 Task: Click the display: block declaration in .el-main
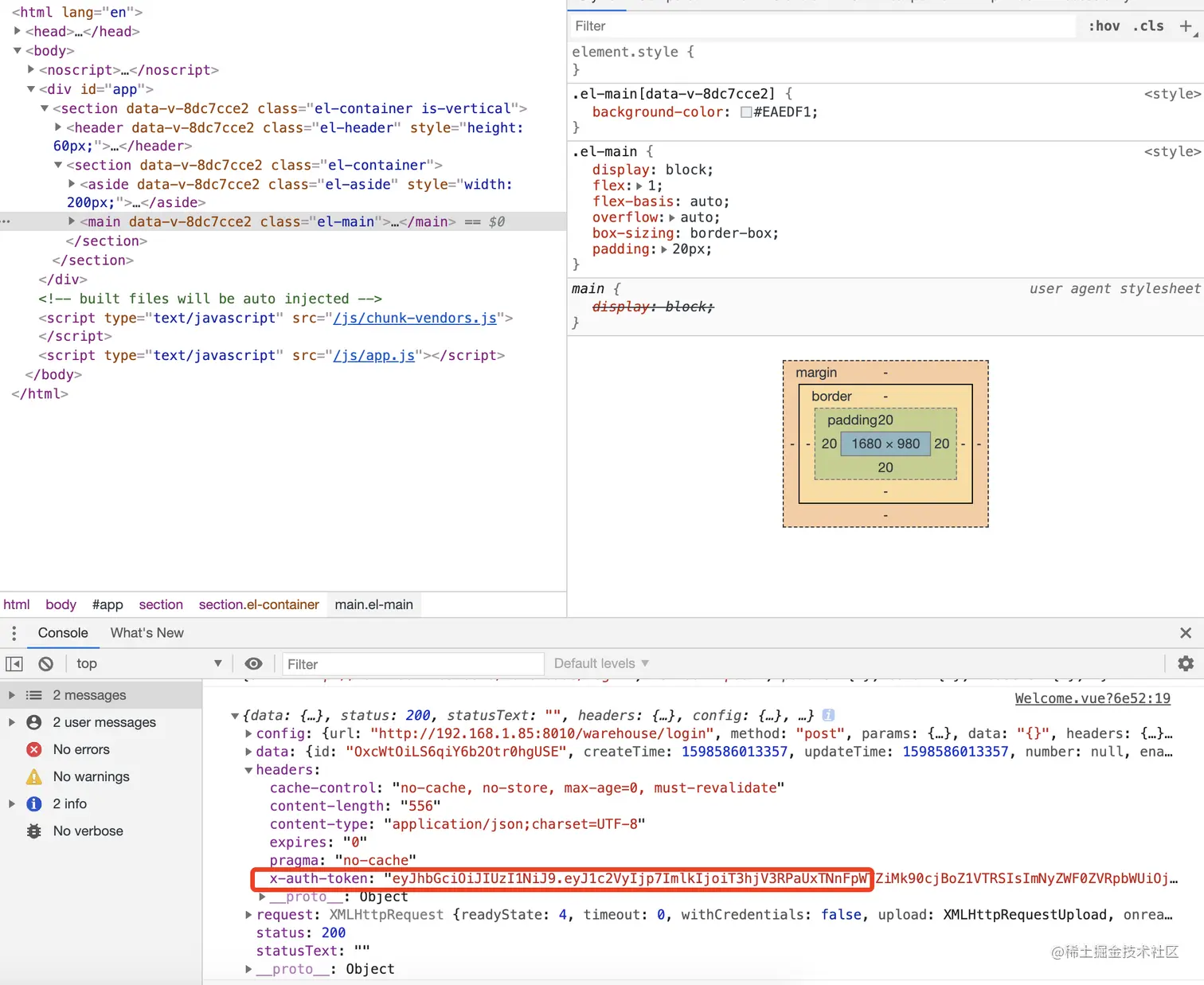(653, 170)
